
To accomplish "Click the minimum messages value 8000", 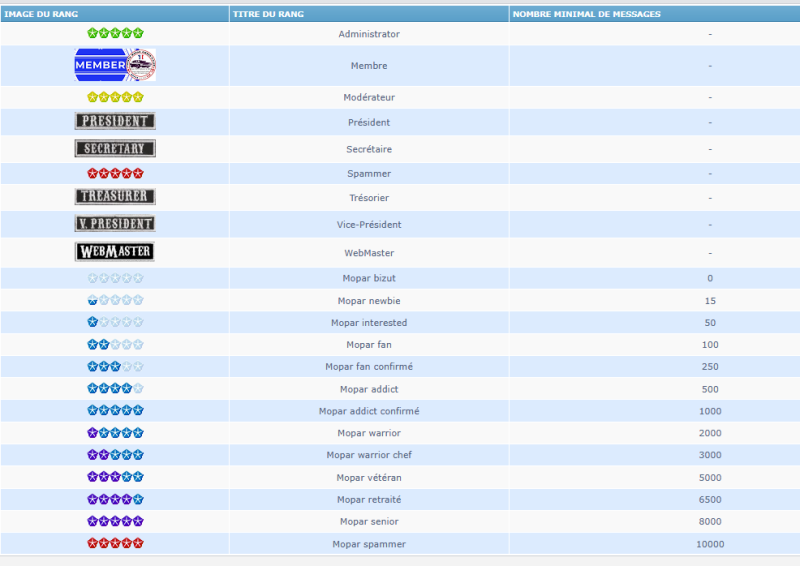I will coord(710,522).
